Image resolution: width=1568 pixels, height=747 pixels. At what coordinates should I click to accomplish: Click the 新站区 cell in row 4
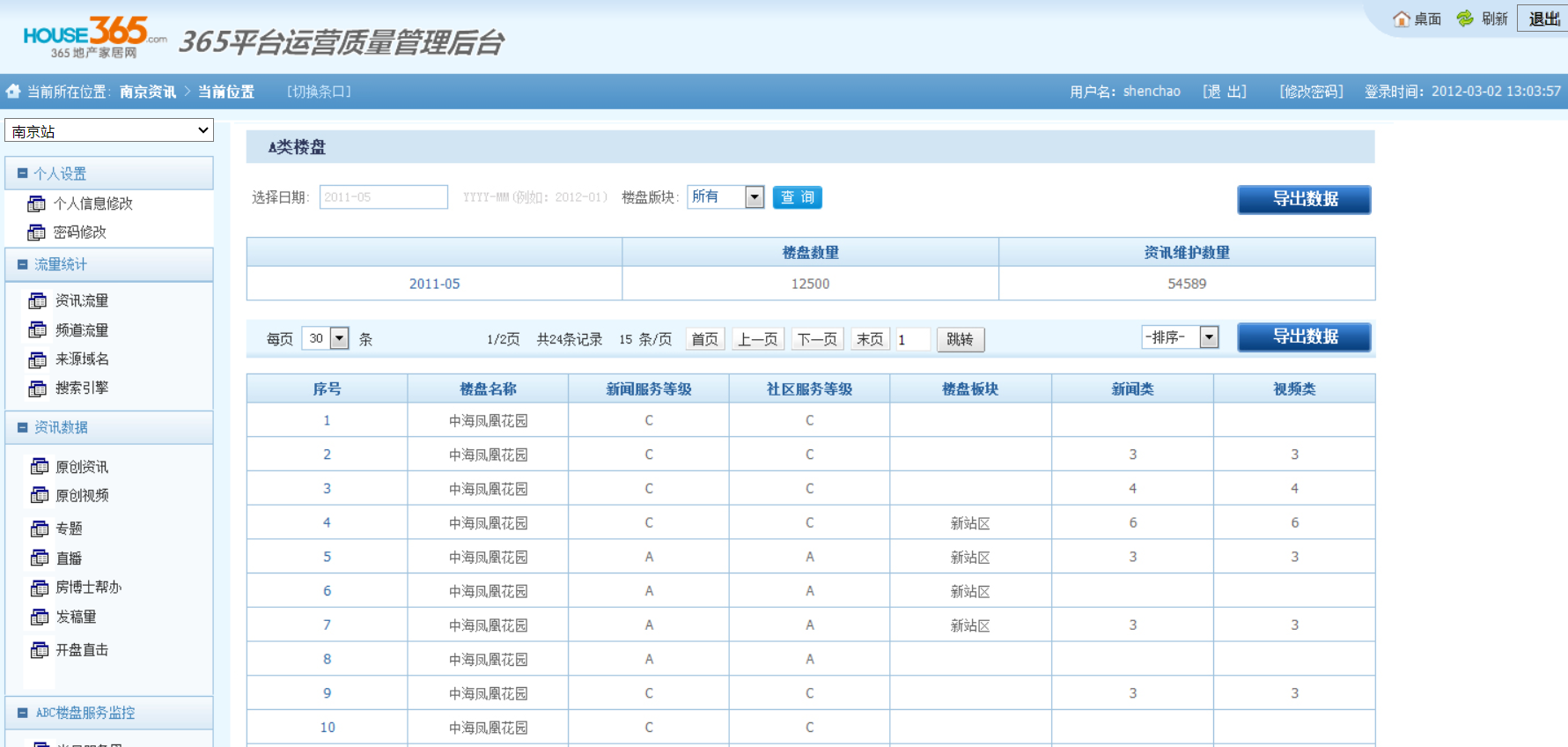click(970, 523)
